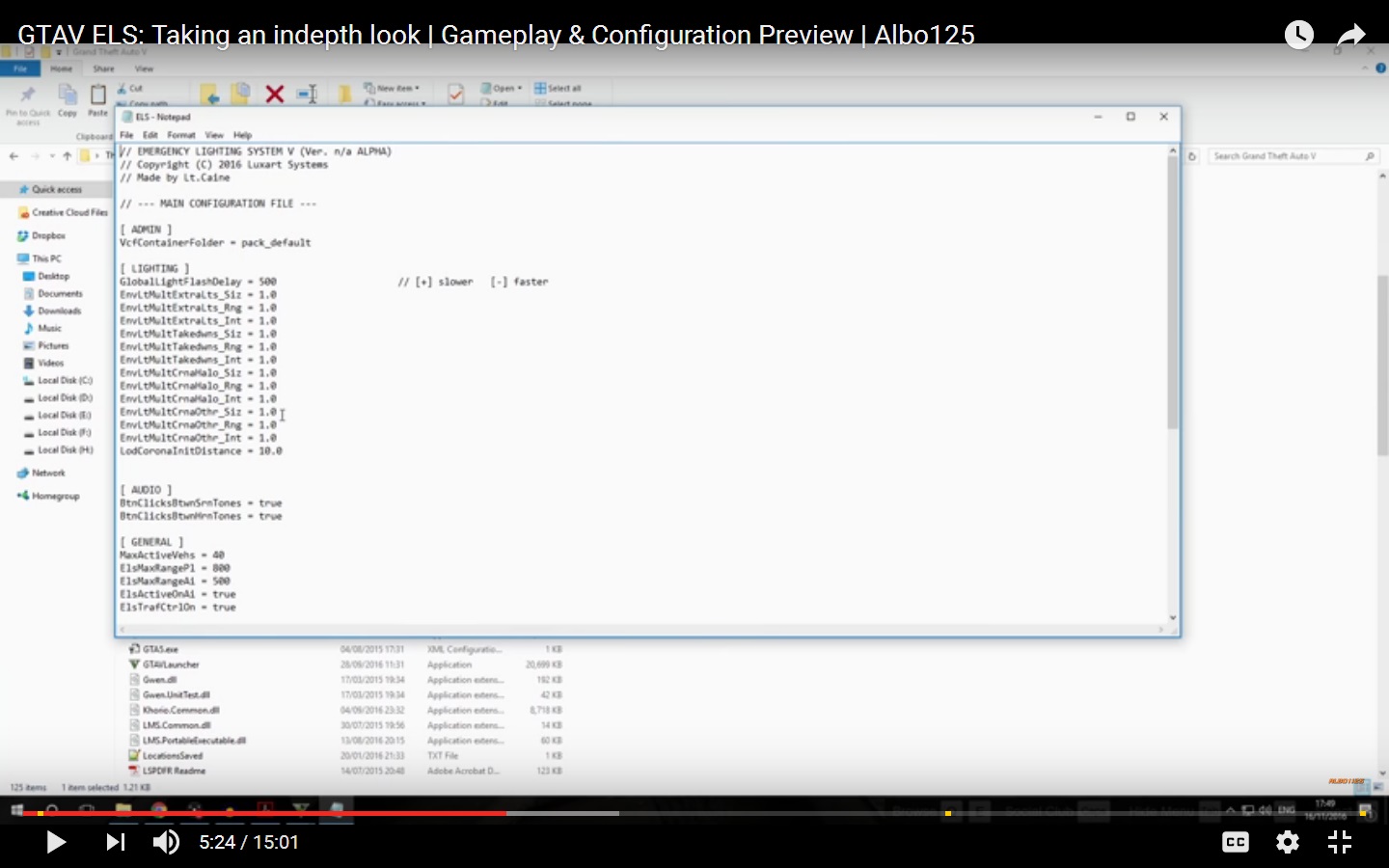This screenshot has width=1389, height=868.
Task: Click the Paste icon in Explorer ribbon
Action: coord(97,99)
